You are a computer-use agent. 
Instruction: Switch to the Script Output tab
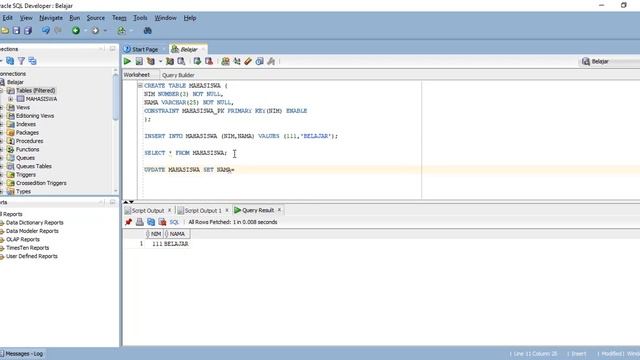coord(147,211)
